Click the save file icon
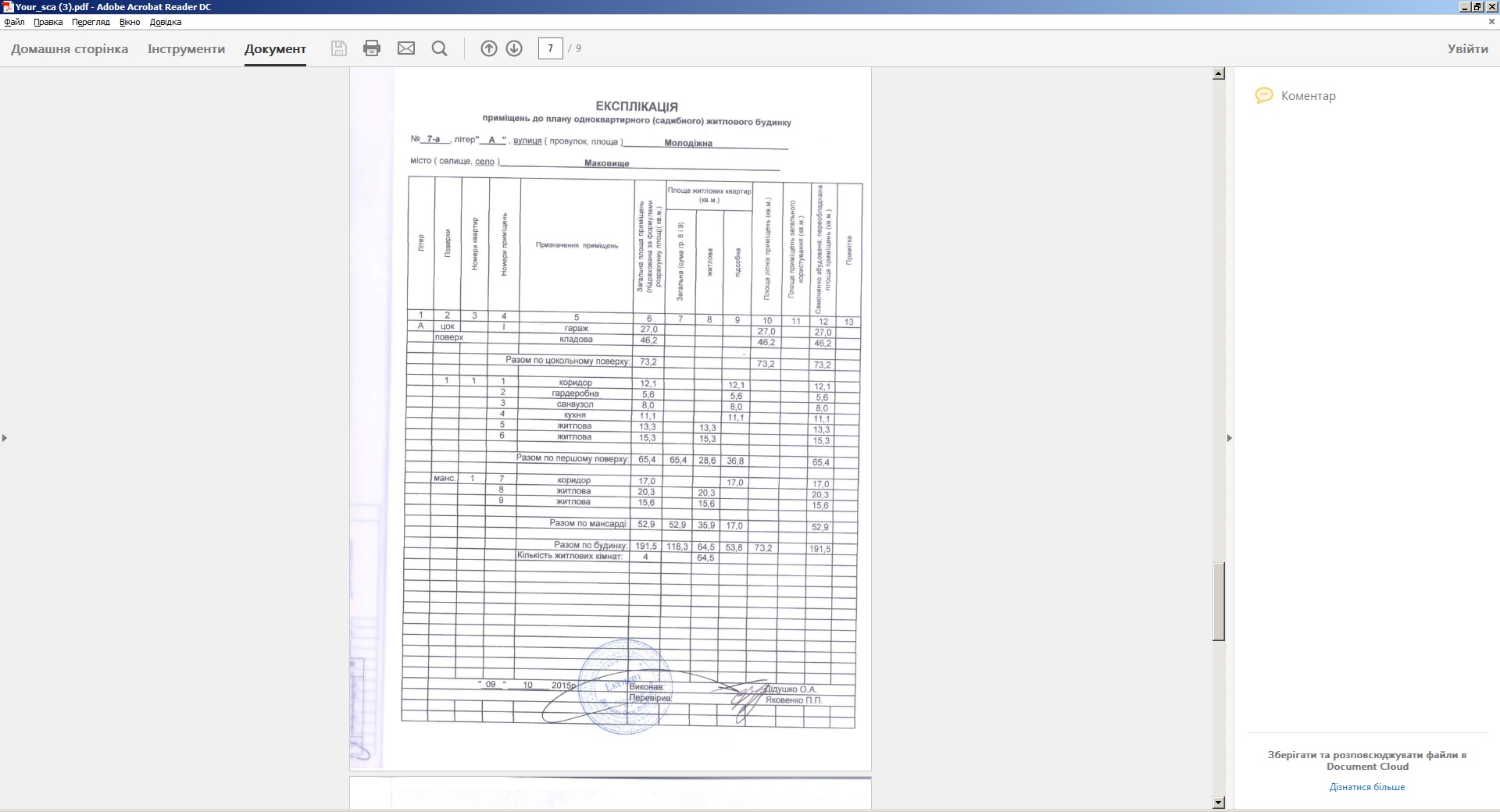The image size is (1500, 812). [x=339, y=48]
